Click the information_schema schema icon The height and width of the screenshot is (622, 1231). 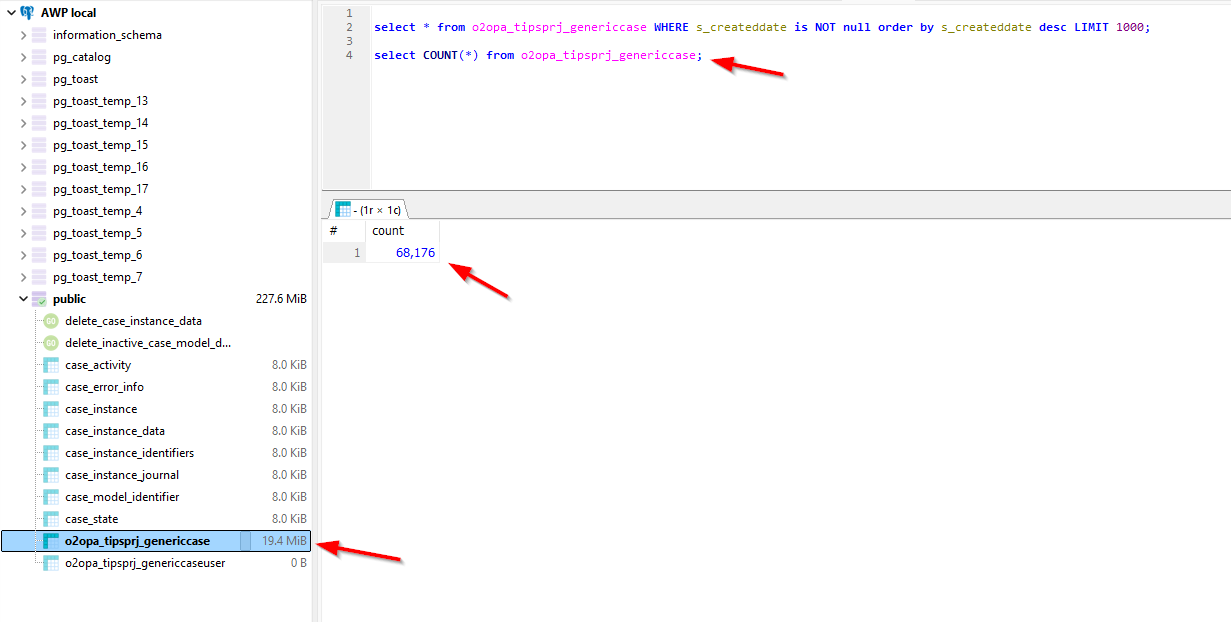pos(39,35)
